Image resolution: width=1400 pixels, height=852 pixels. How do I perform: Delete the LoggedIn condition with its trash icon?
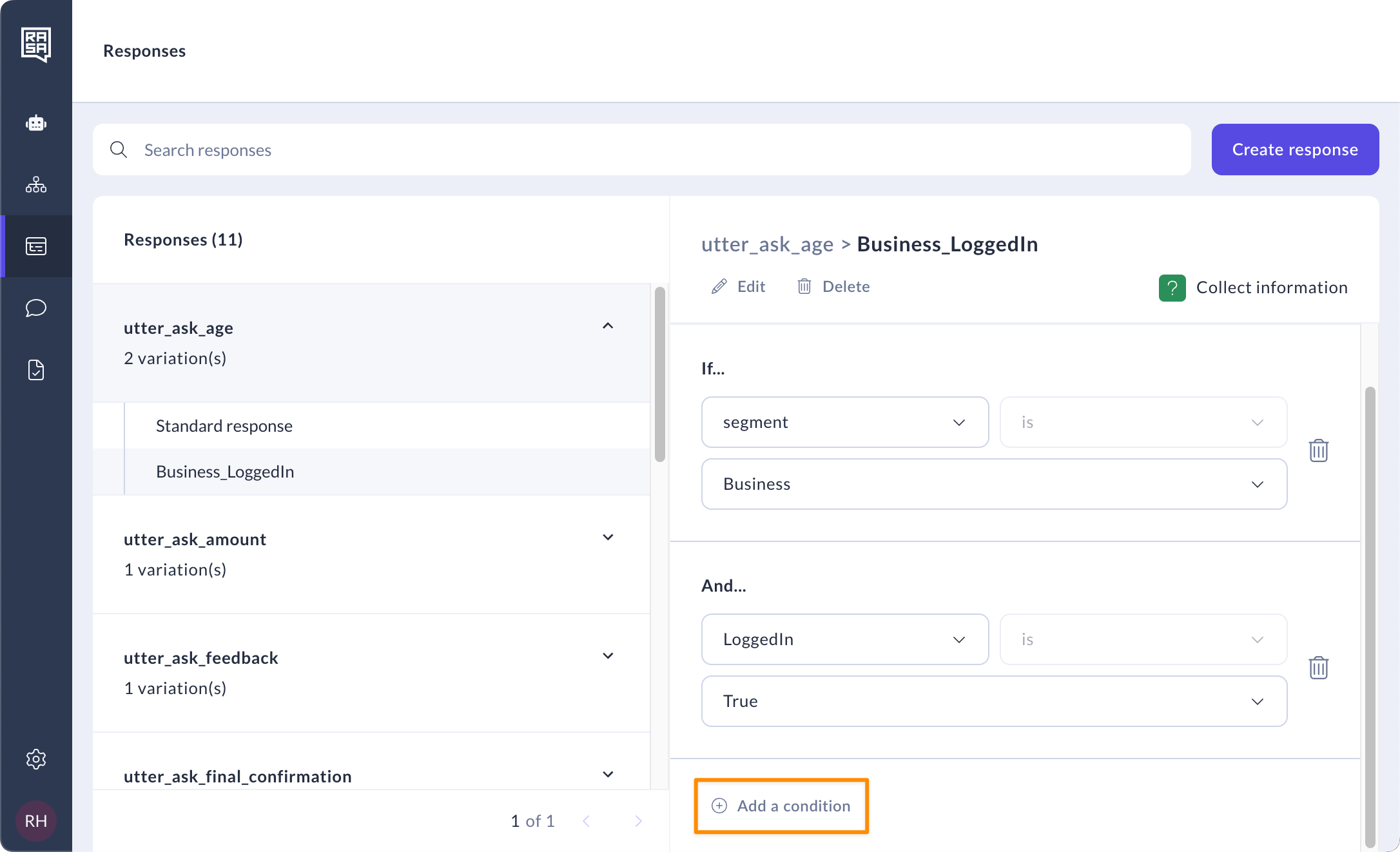(1319, 668)
